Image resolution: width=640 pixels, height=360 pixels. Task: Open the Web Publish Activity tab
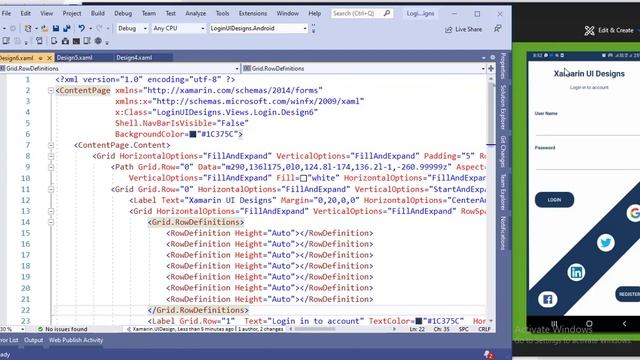(x=76, y=340)
